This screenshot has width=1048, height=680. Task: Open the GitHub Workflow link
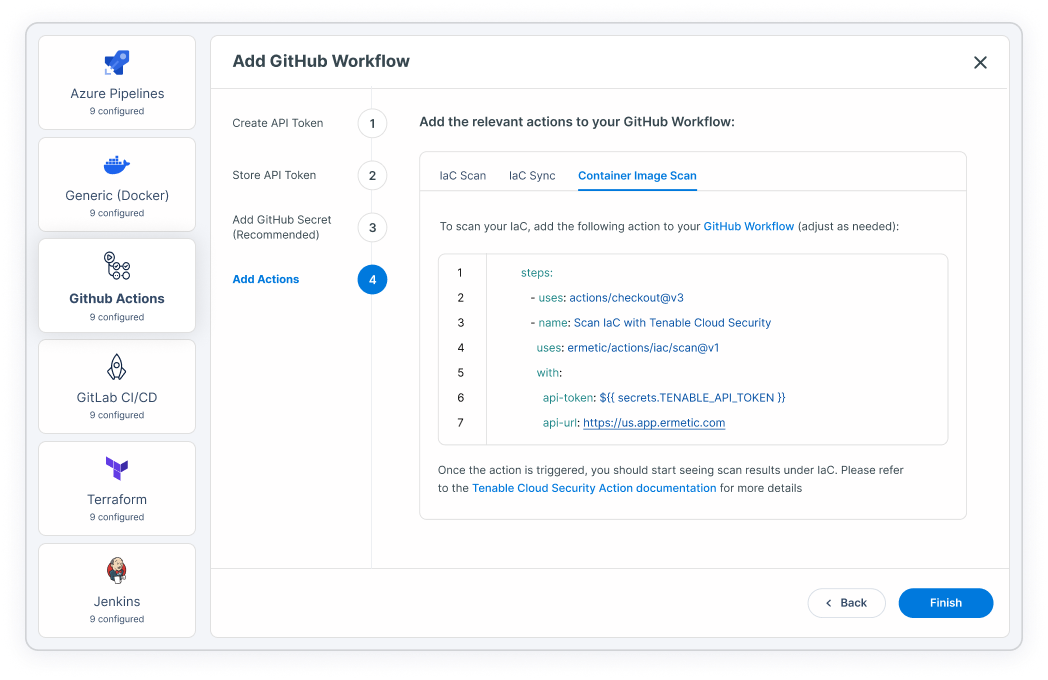(749, 227)
